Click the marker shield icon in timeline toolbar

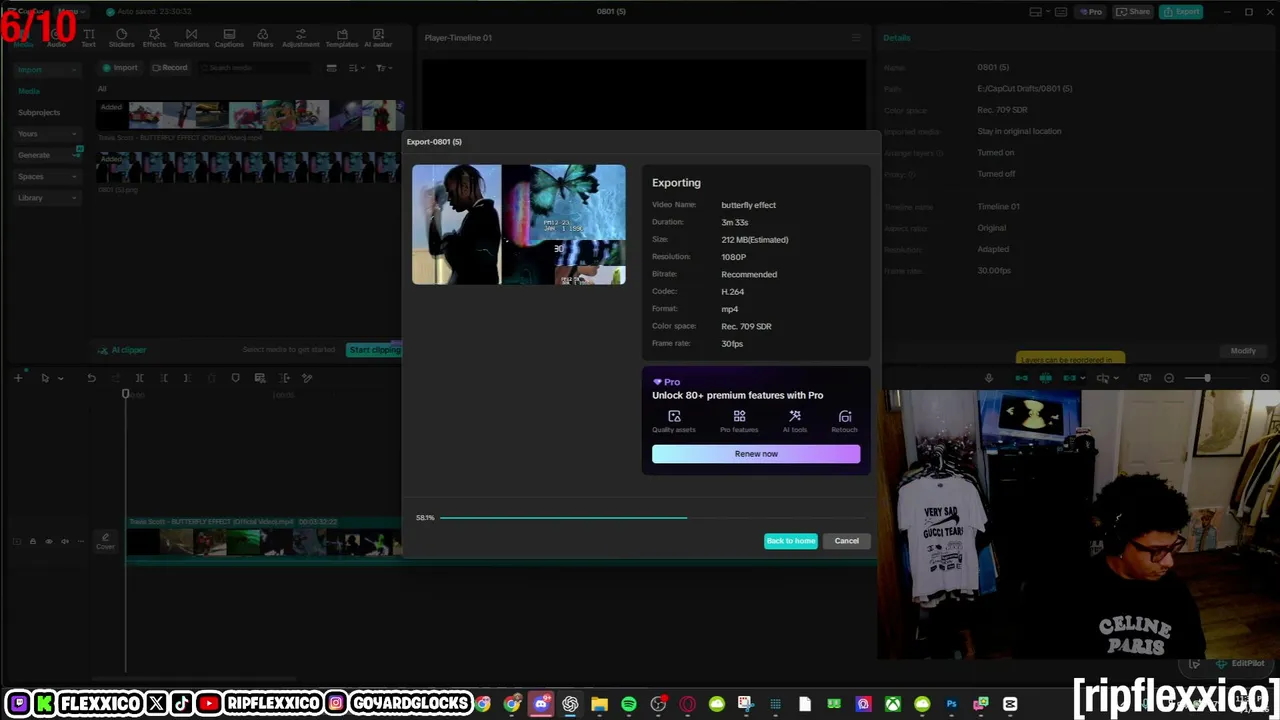point(235,378)
